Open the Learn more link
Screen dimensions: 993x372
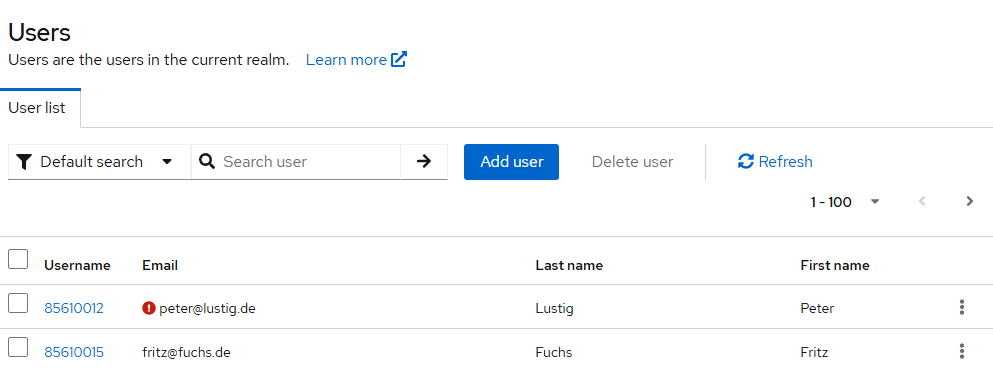pos(346,60)
